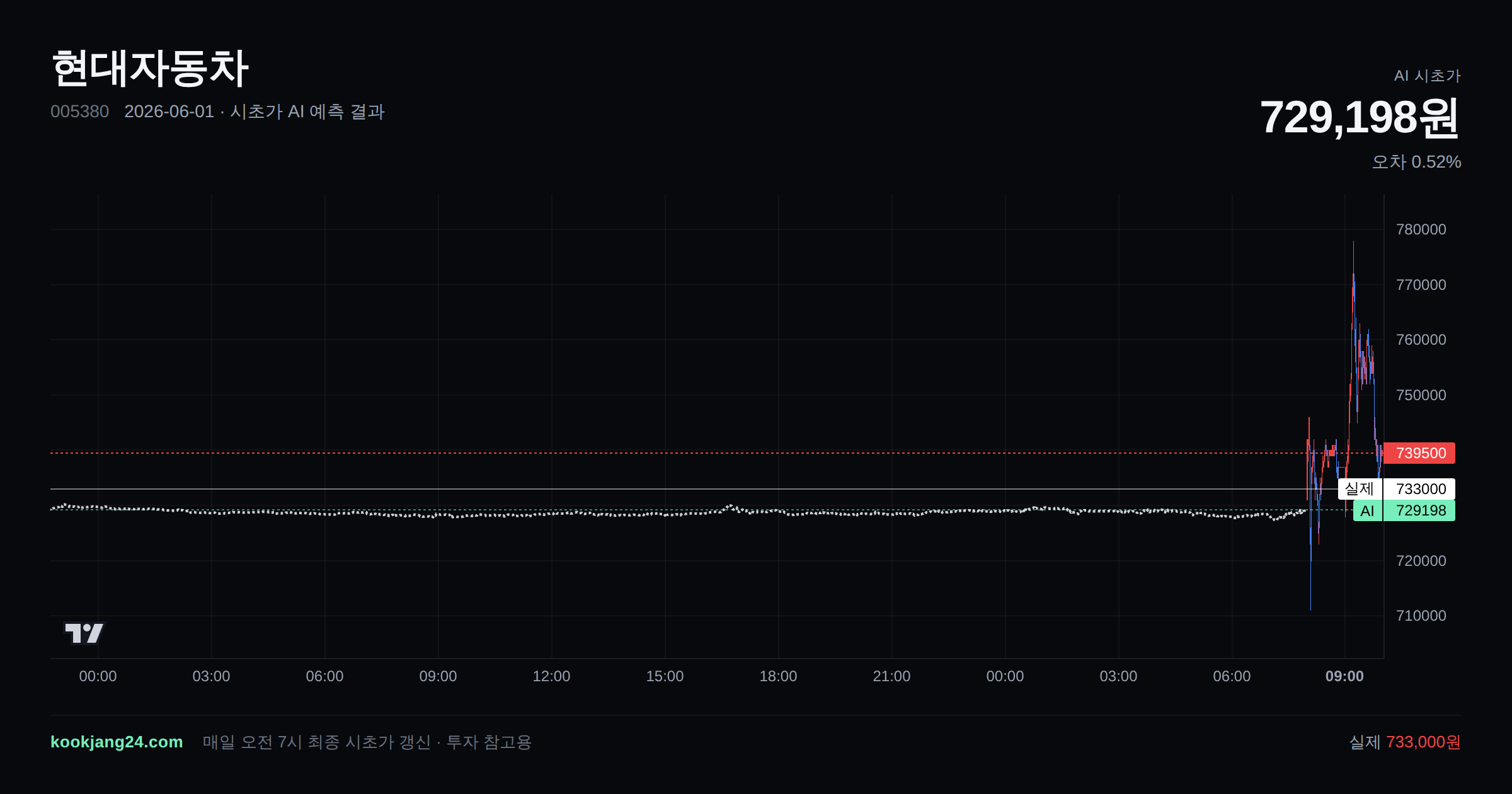Click the 오차 0.52% error text
Viewport: 1512px width, 794px height.
(1417, 162)
